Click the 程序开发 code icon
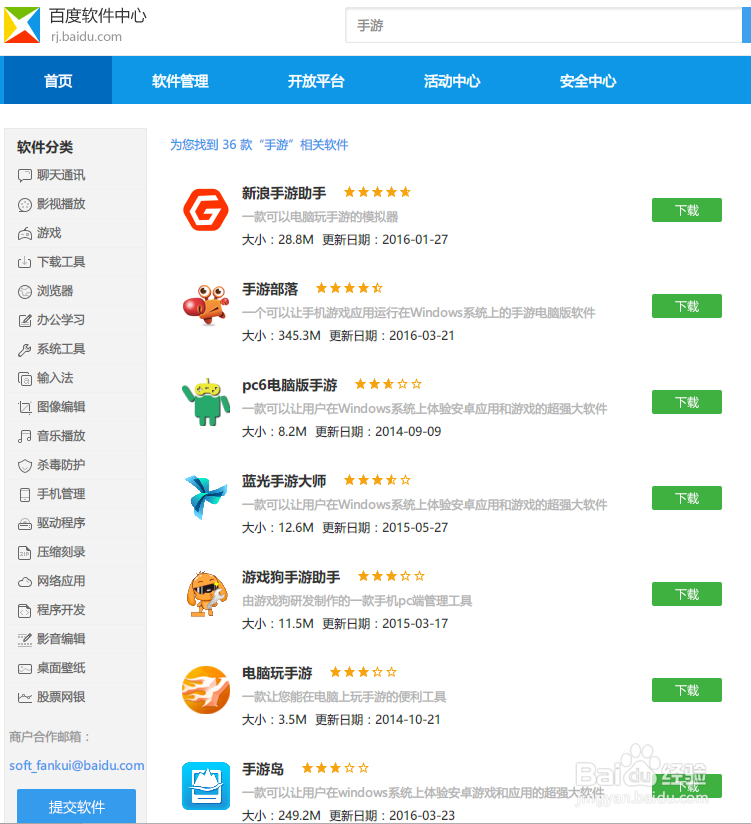 coord(25,611)
